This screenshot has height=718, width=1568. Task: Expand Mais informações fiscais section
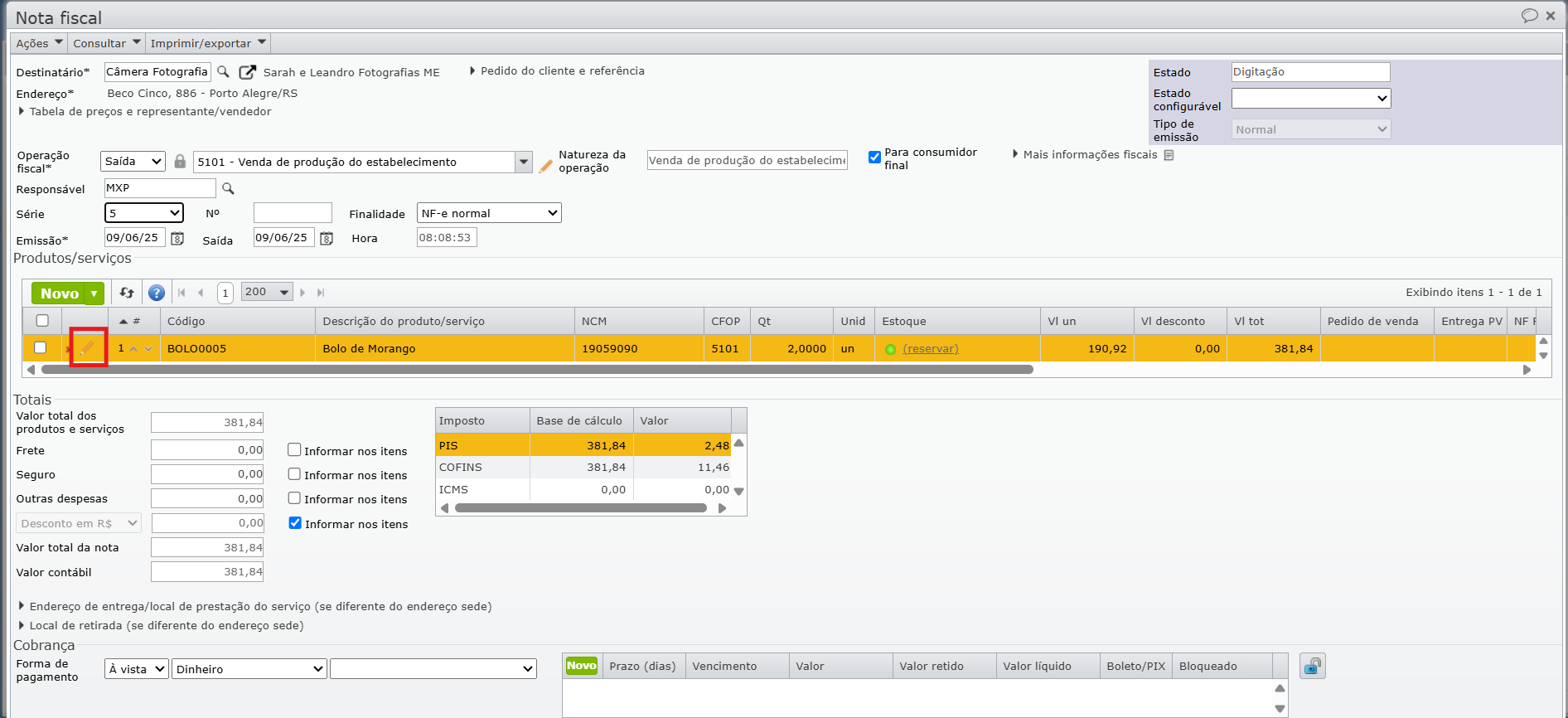click(x=1085, y=154)
